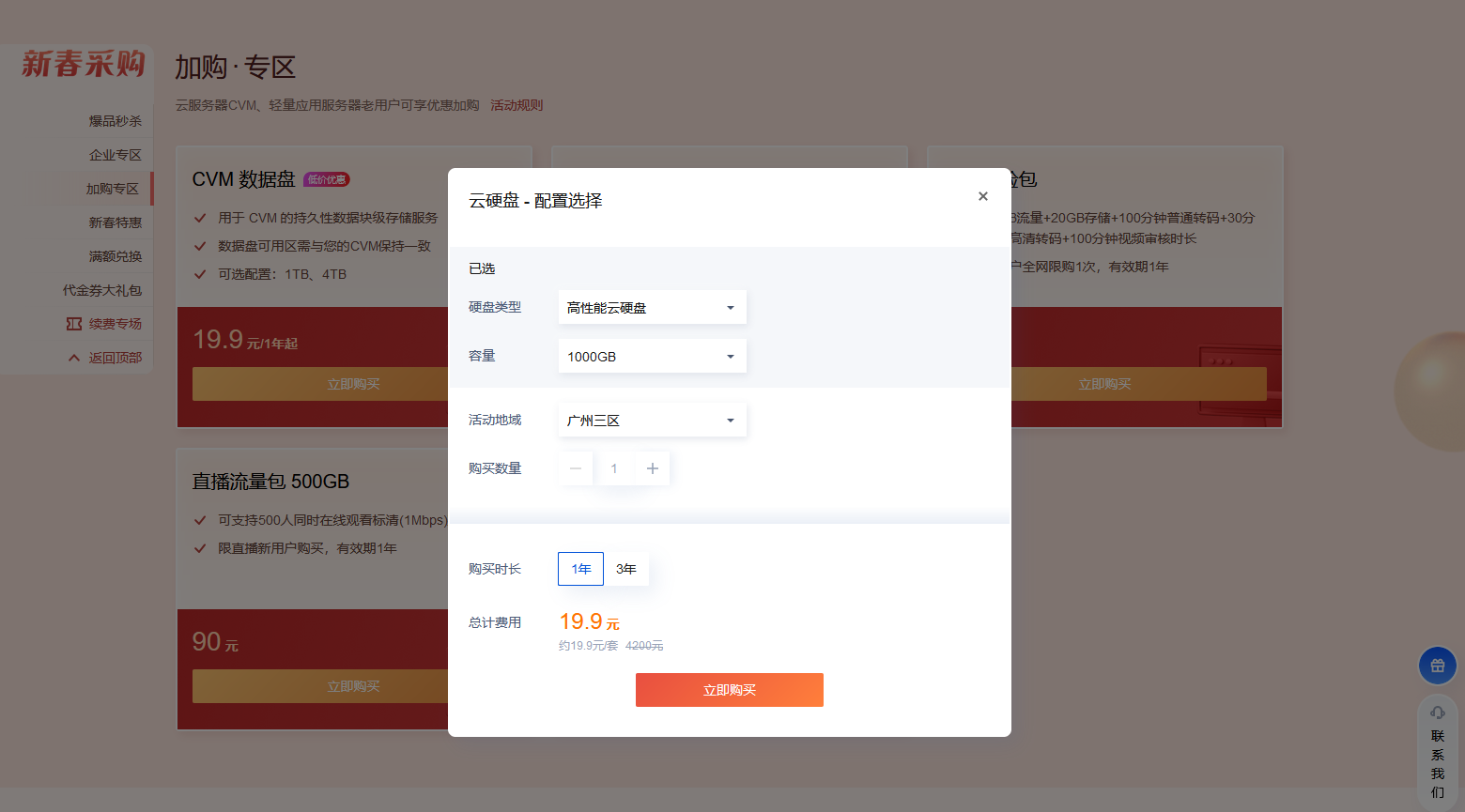The image size is (1465, 812).
Task: Click the 90 元 price on 直播流量包 card
Action: (216, 642)
